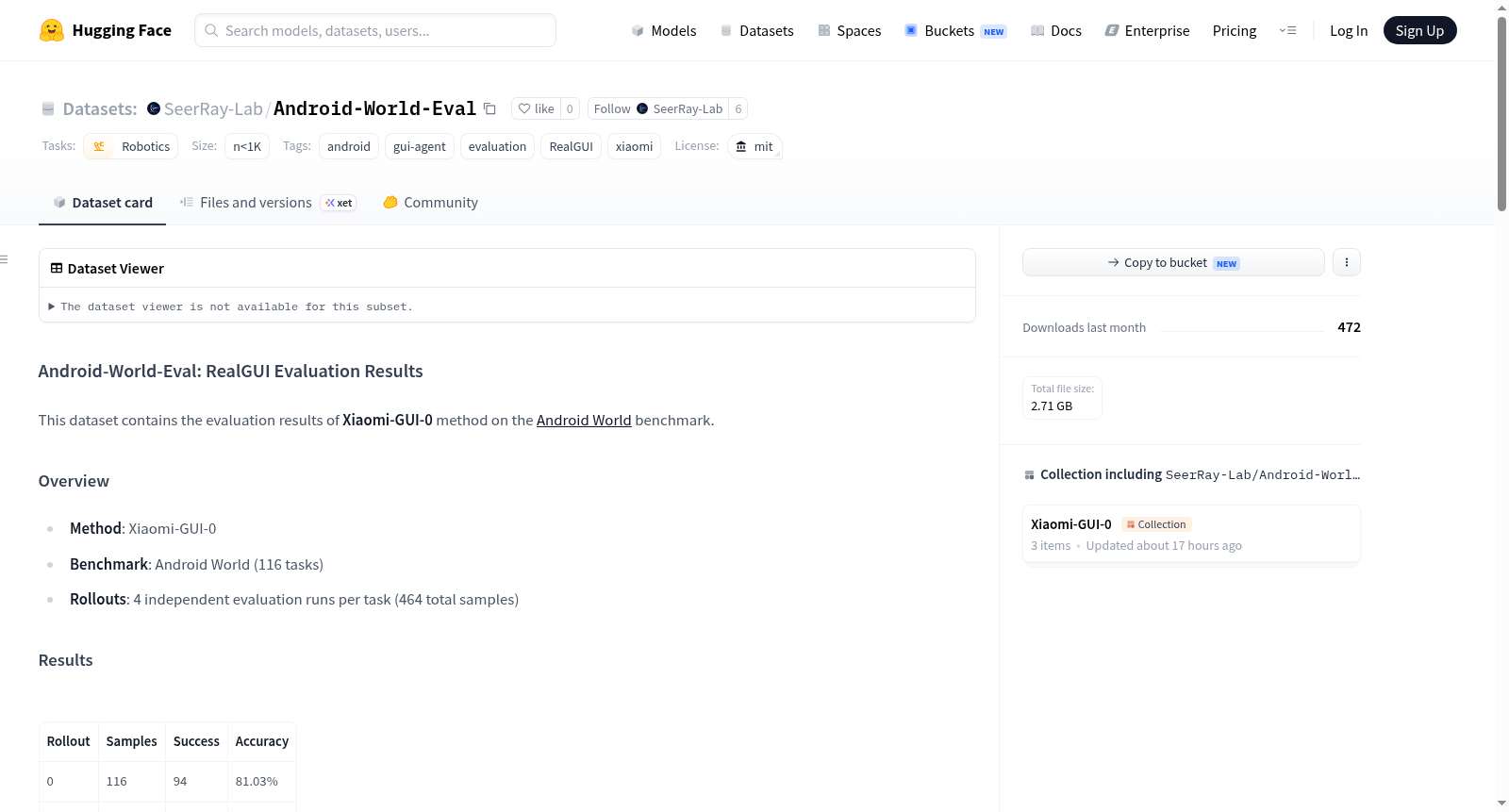The width and height of the screenshot is (1509, 812).
Task: Open the more navigation menu icon
Action: pos(1287,30)
